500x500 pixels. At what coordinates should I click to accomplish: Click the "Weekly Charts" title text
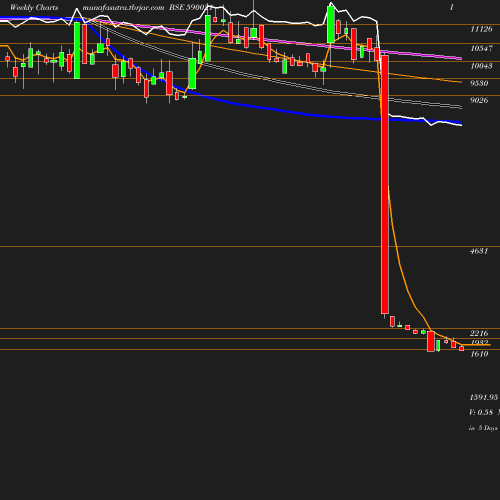34,7
